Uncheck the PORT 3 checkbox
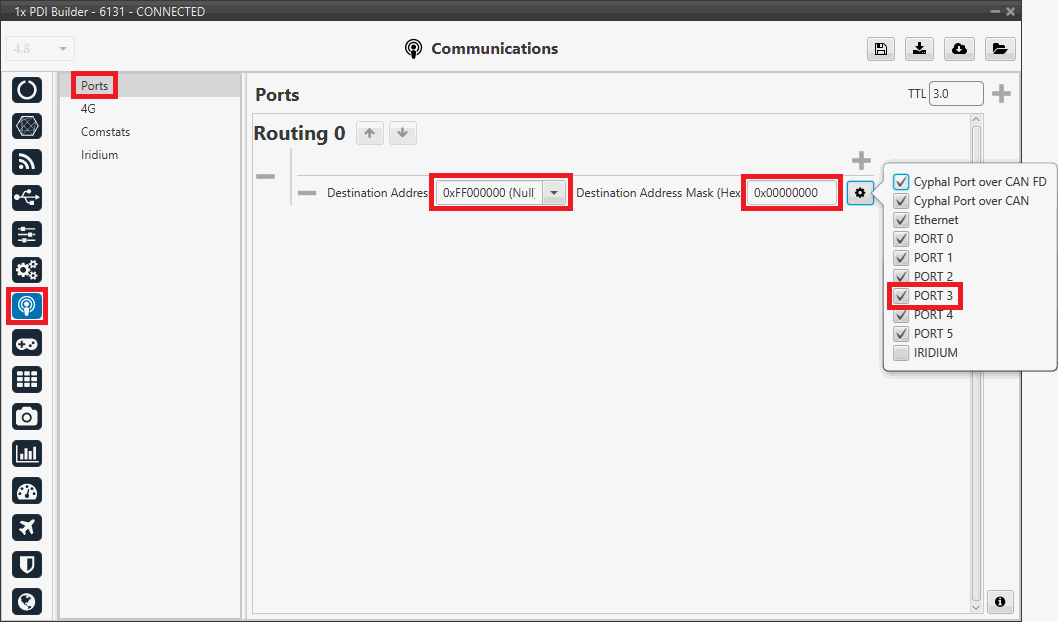 tap(901, 296)
